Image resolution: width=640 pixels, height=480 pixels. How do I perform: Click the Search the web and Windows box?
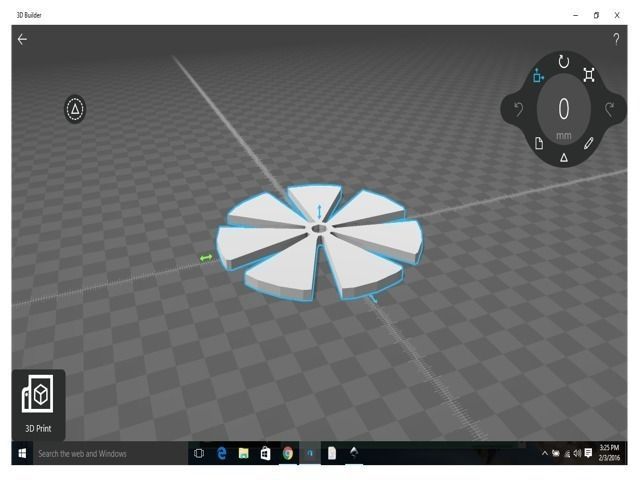click(110, 453)
